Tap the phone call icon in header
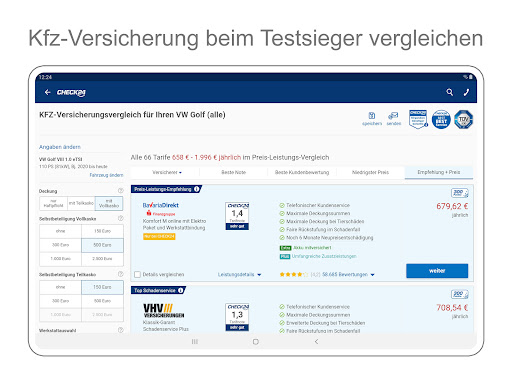The height and width of the screenshot is (384, 512). 466,92
